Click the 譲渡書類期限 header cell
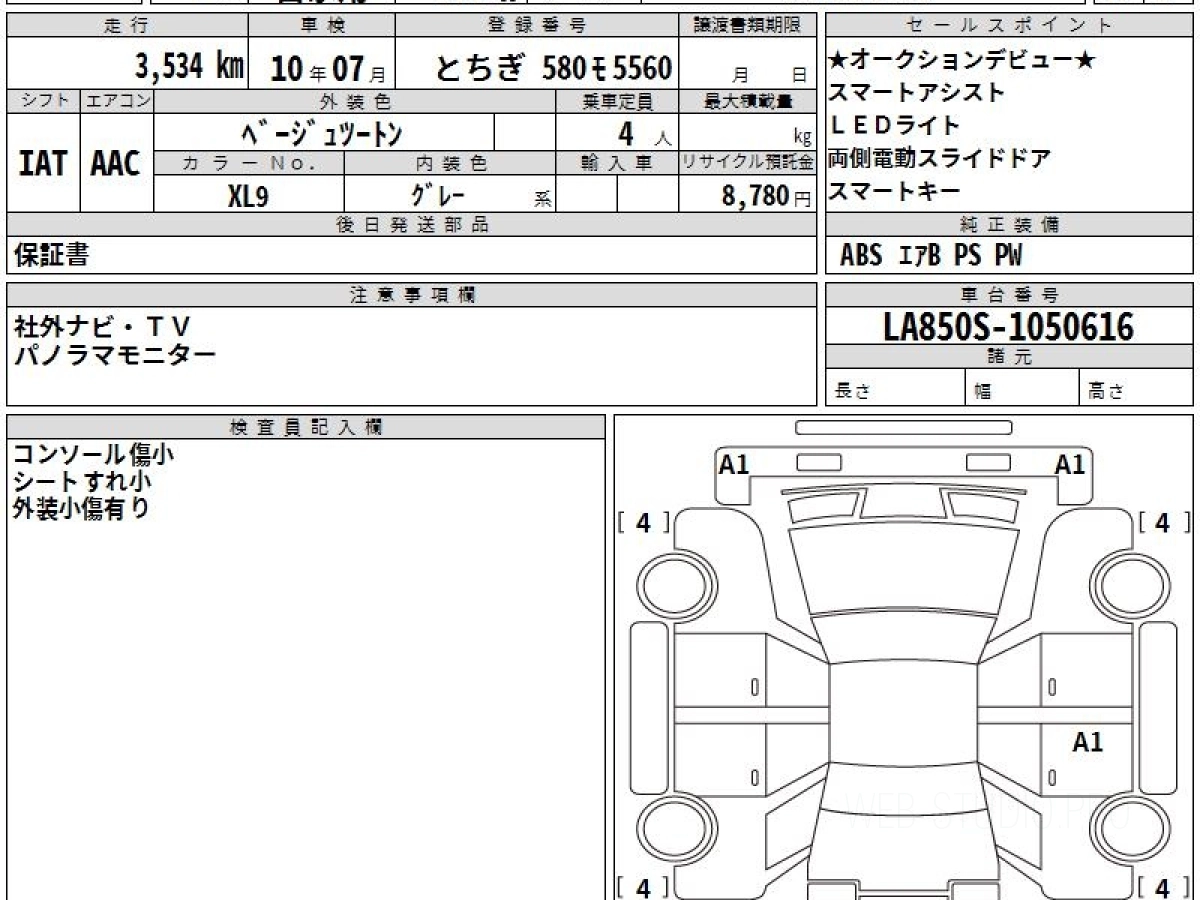 748,26
